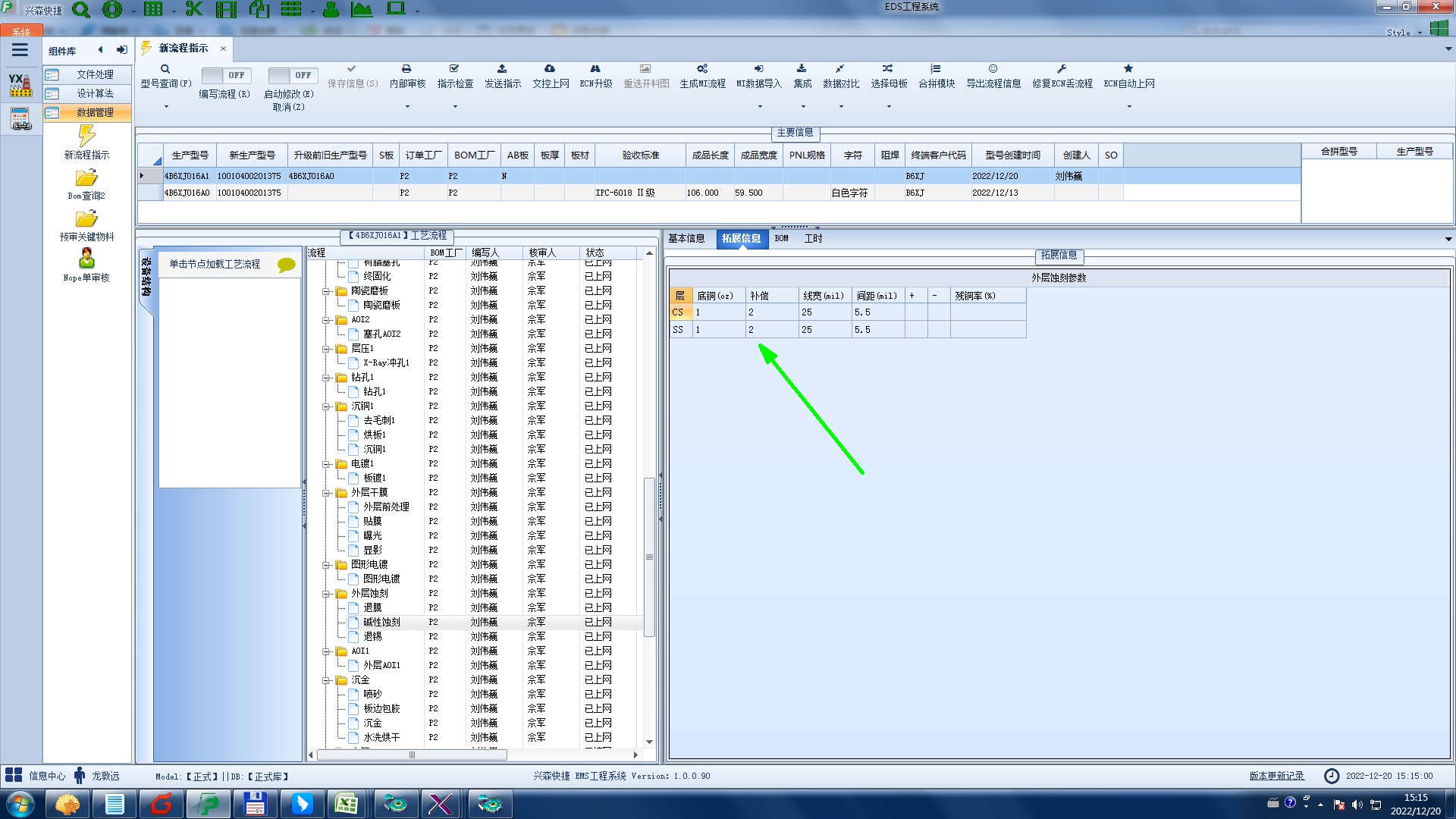The height and width of the screenshot is (819, 1456).
Task: Open the Nope单审核 person icon
Action: (x=86, y=259)
